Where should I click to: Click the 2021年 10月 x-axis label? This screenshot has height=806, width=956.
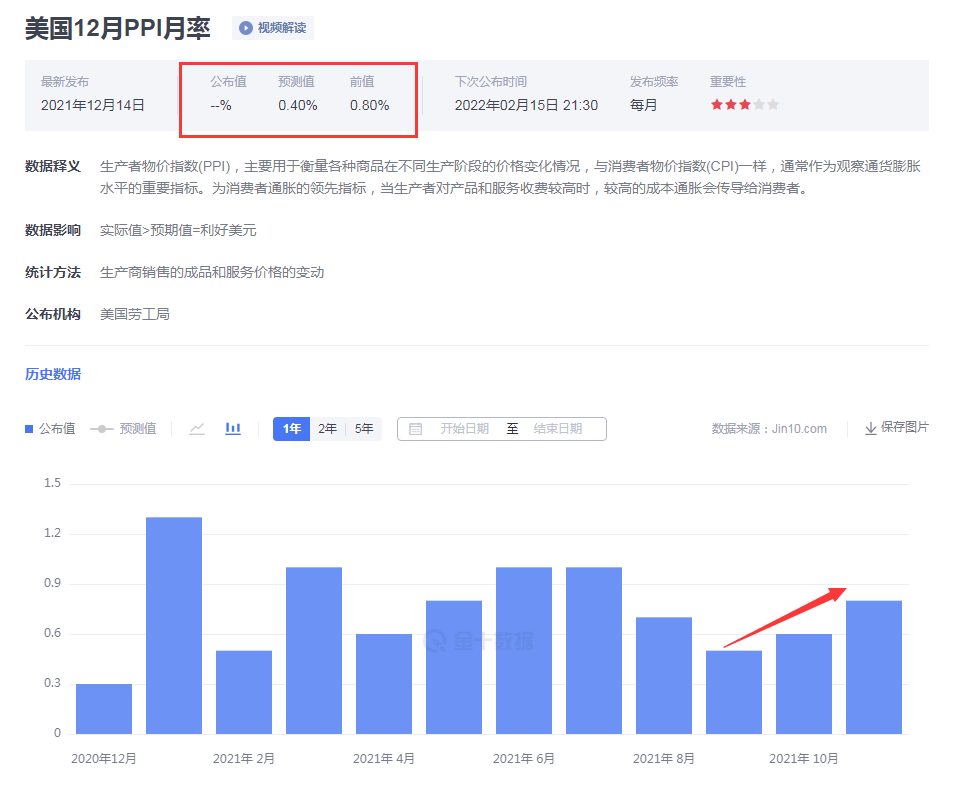click(804, 758)
